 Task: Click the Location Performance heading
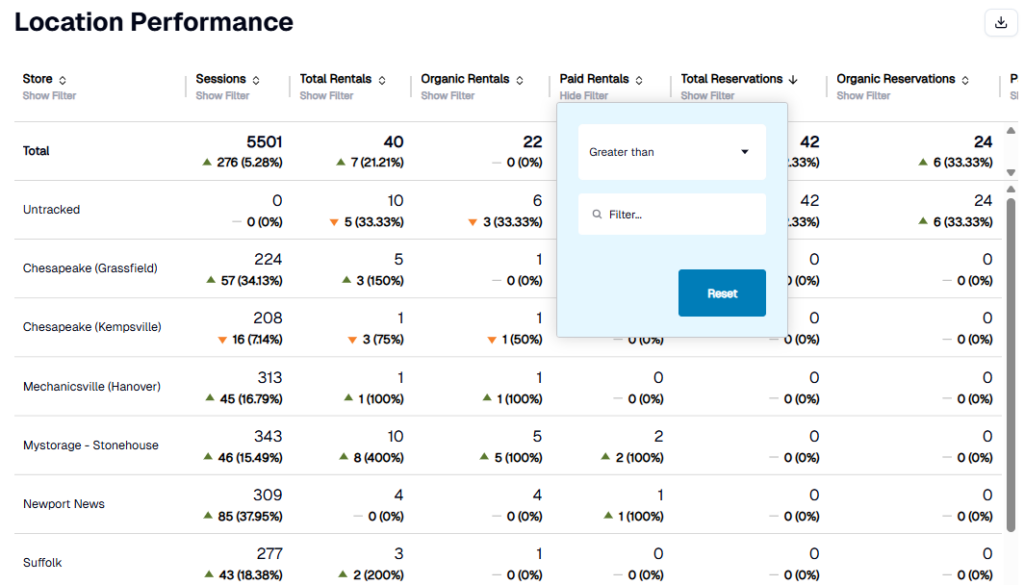[154, 22]
